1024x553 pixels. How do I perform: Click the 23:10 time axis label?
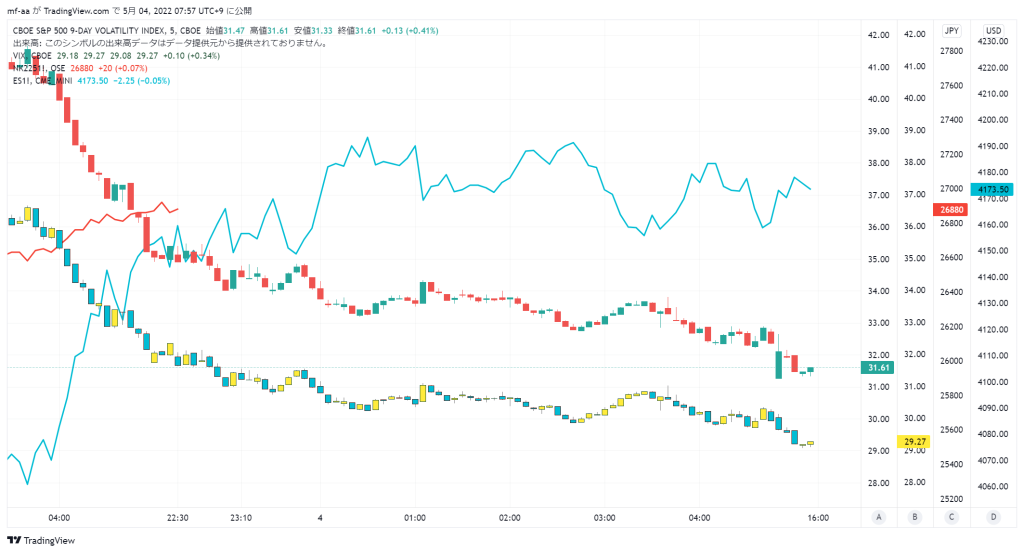click(241, 518)
